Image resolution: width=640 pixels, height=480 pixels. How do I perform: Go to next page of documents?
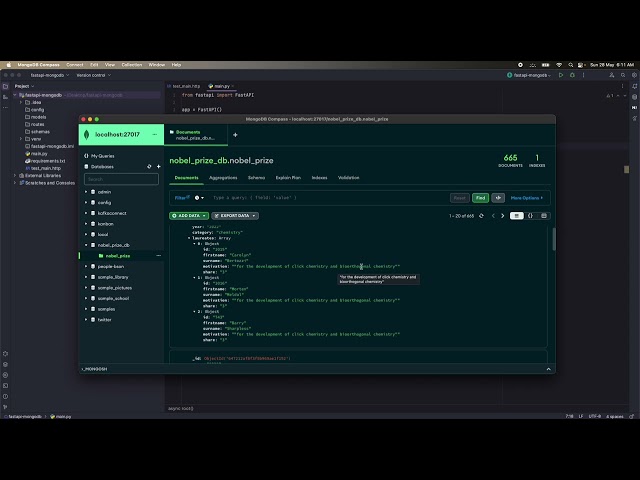pyautogui.click(x=502, y=216)
